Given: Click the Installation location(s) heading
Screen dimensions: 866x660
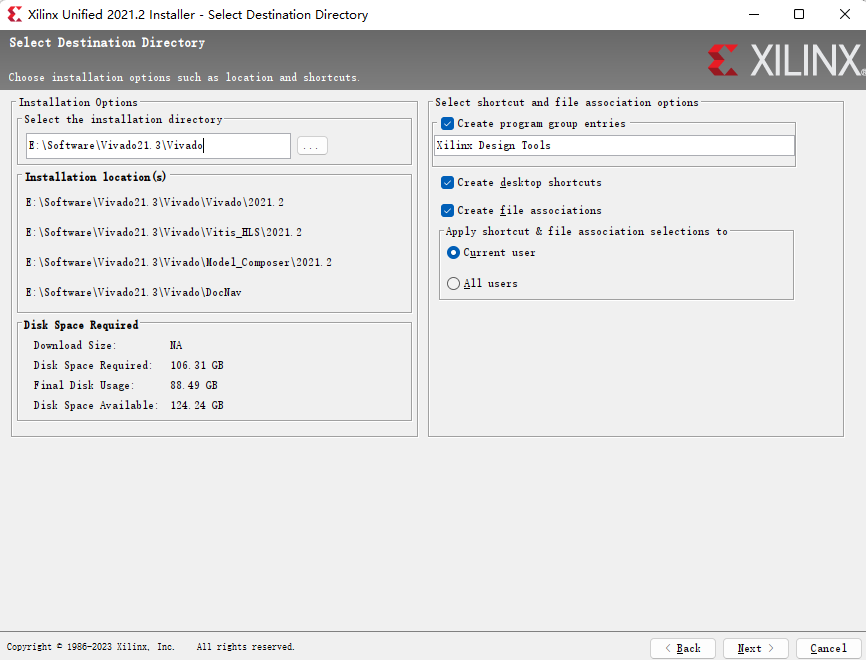Looking at the screenshot, I should point(95,177).
